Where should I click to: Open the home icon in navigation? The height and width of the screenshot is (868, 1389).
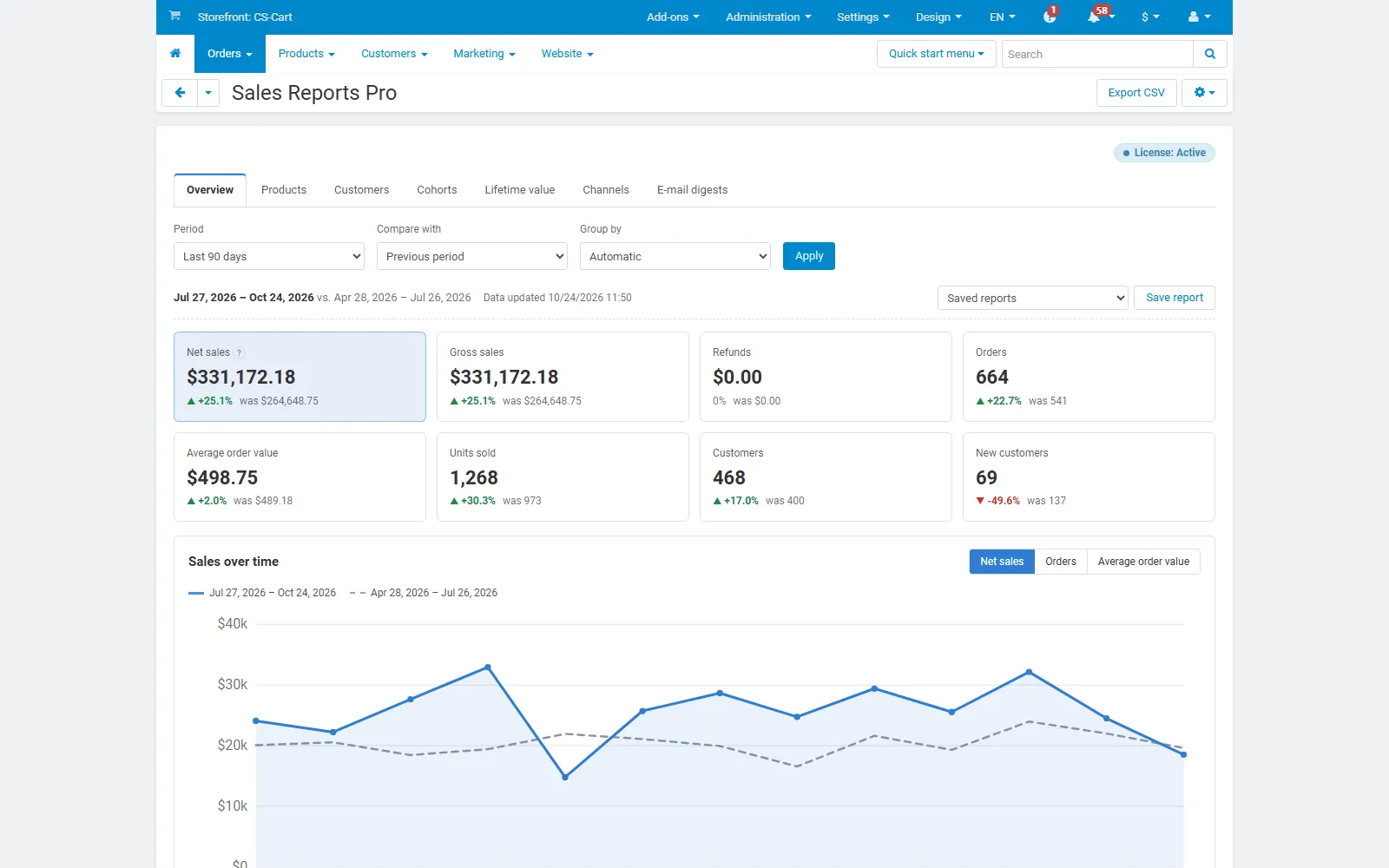[175, 53]
